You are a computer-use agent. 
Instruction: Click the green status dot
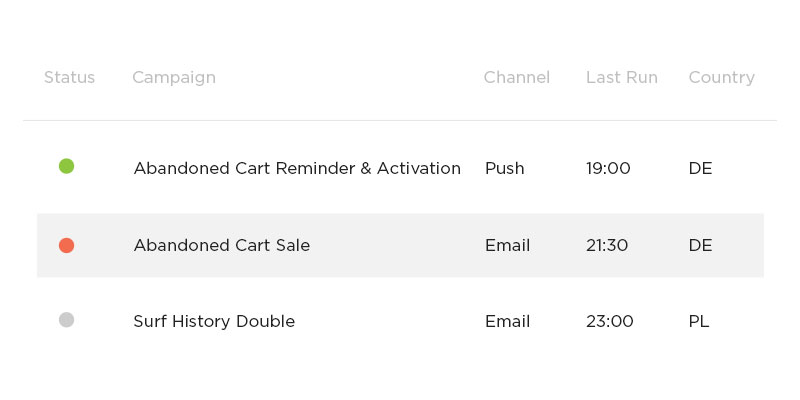tap(66, 166)
